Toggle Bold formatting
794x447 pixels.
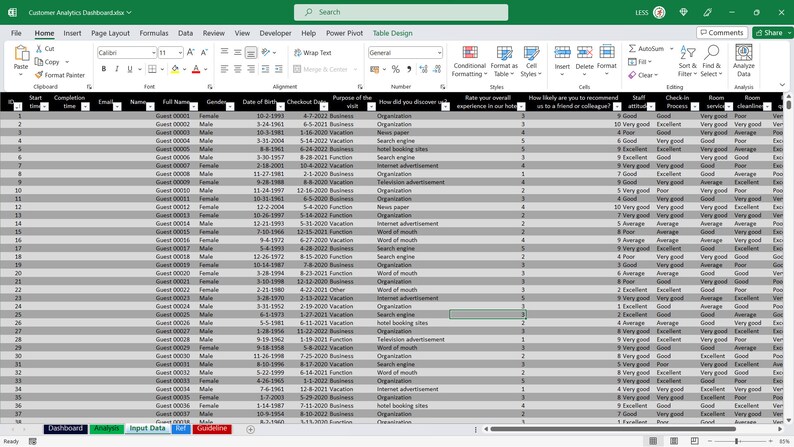click(104, 69)
